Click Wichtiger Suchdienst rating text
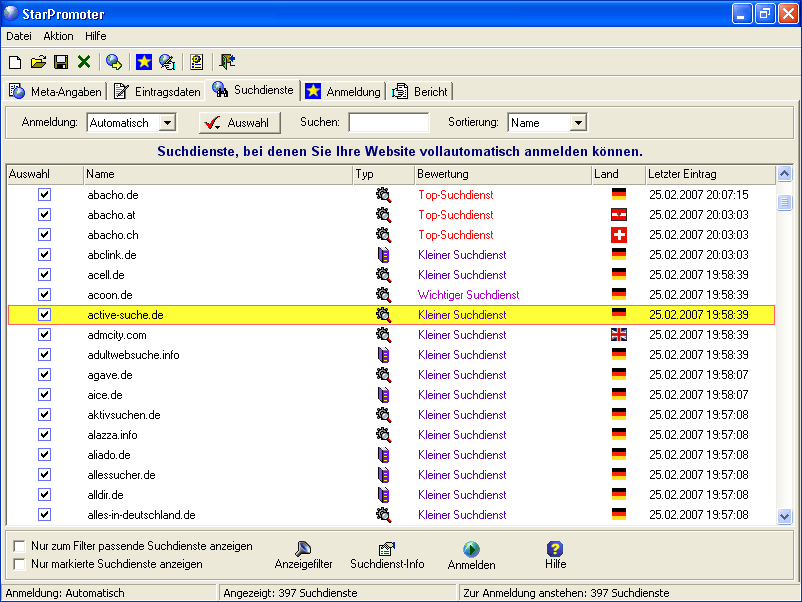Screen dimensions: 802x602 [469, 295]
